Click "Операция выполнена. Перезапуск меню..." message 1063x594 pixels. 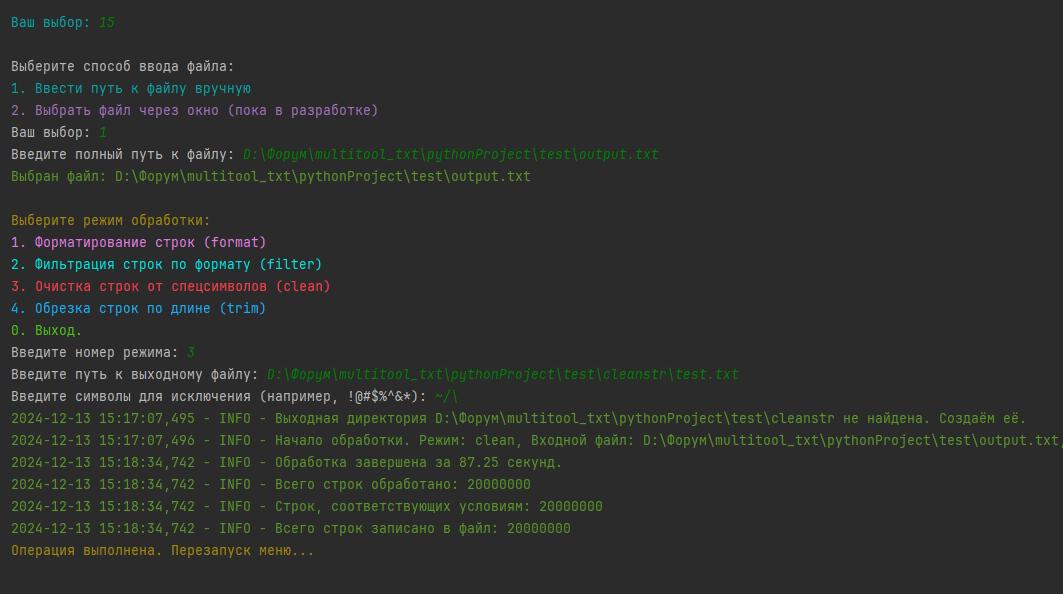[163, 550]
